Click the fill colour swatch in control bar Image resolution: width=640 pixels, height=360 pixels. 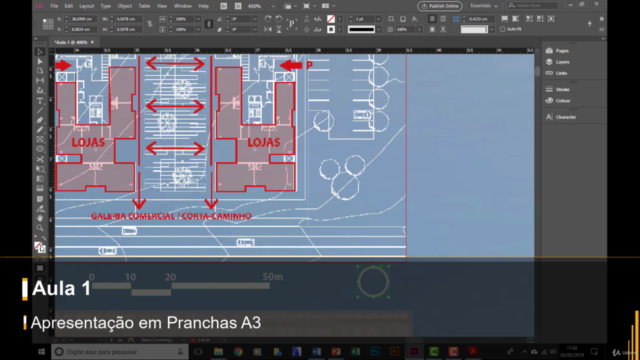coord(331,19)
